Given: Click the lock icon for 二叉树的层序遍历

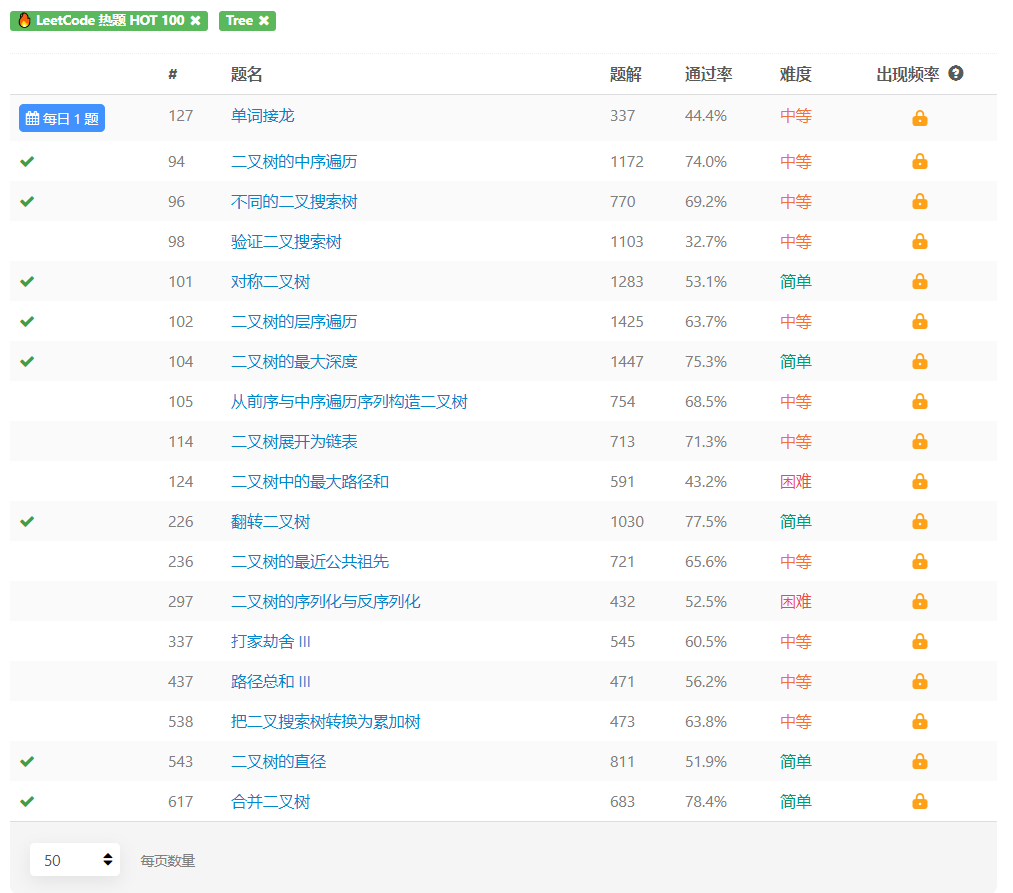Looking at the screenshot, I should point(919,322).
